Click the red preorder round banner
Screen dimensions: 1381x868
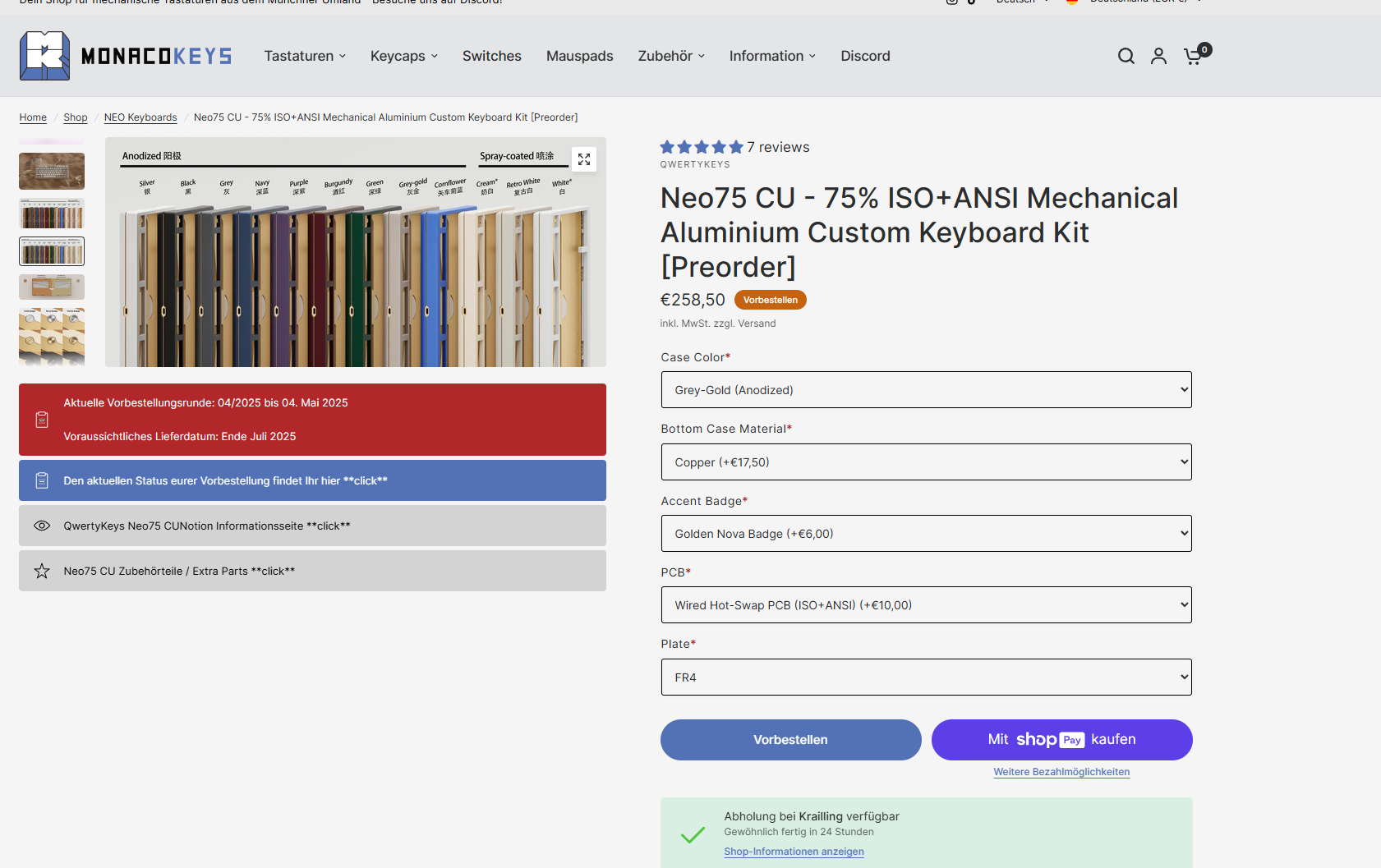tap(312, 420)
